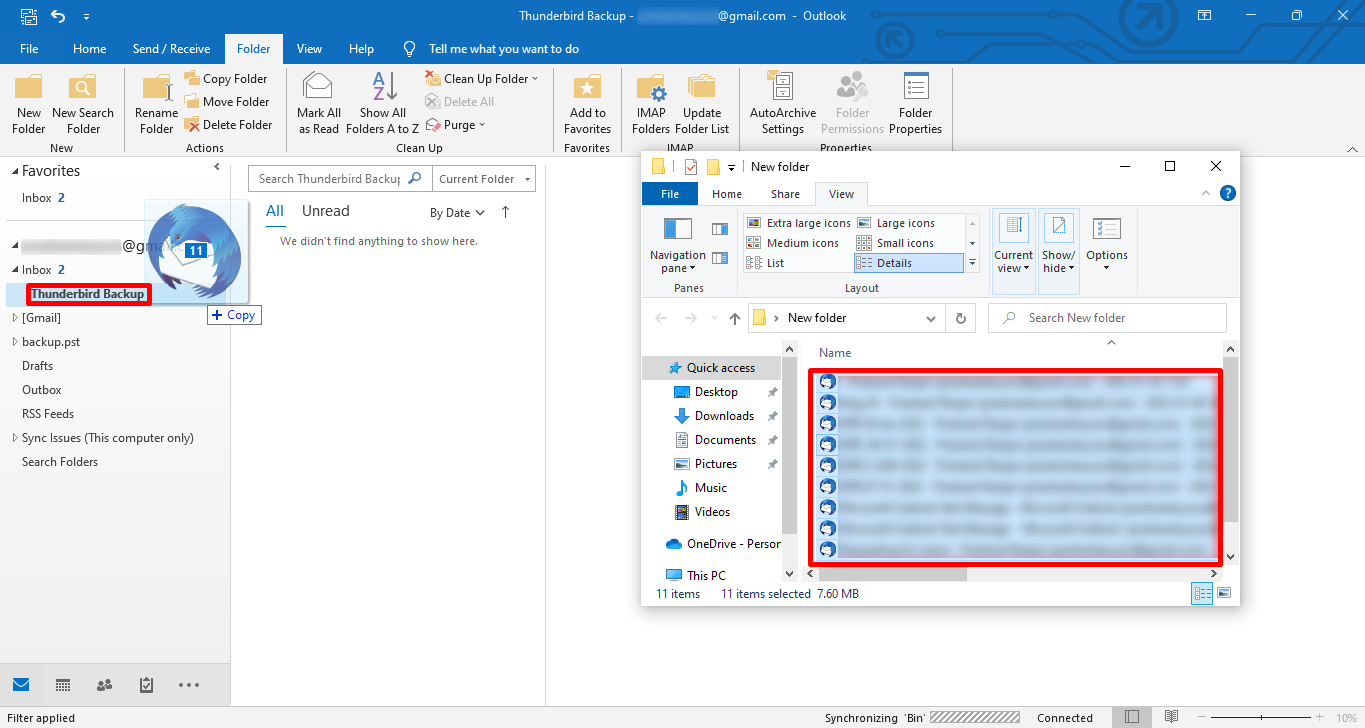1365x728 pixels.
Task: Open People view in navigation bar
Action: click(x=104, y=685)
